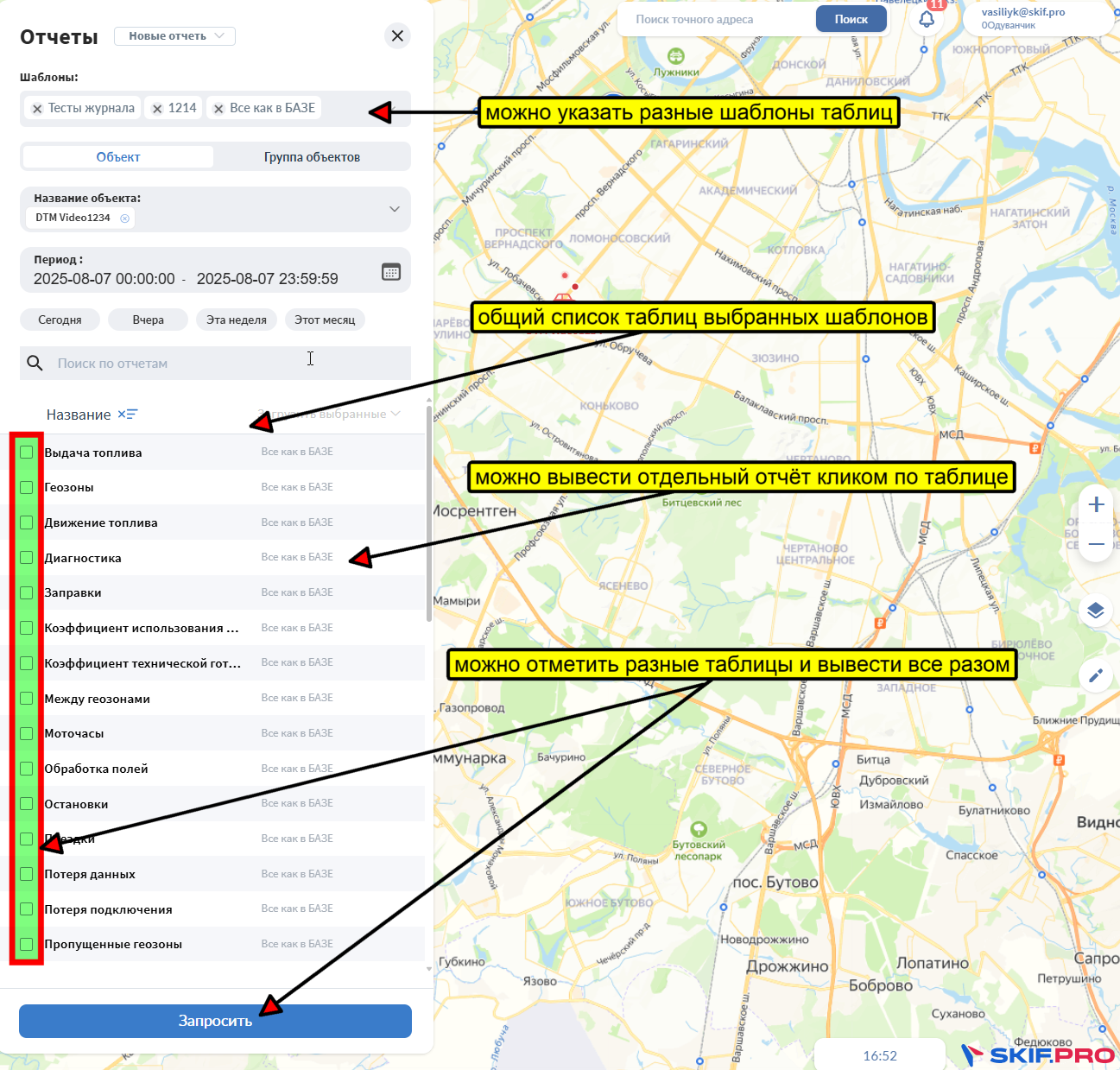Viewport: 1120px width, 1070px height.
Task: Click the Эта неделя period button
Action: pos(237,320)
